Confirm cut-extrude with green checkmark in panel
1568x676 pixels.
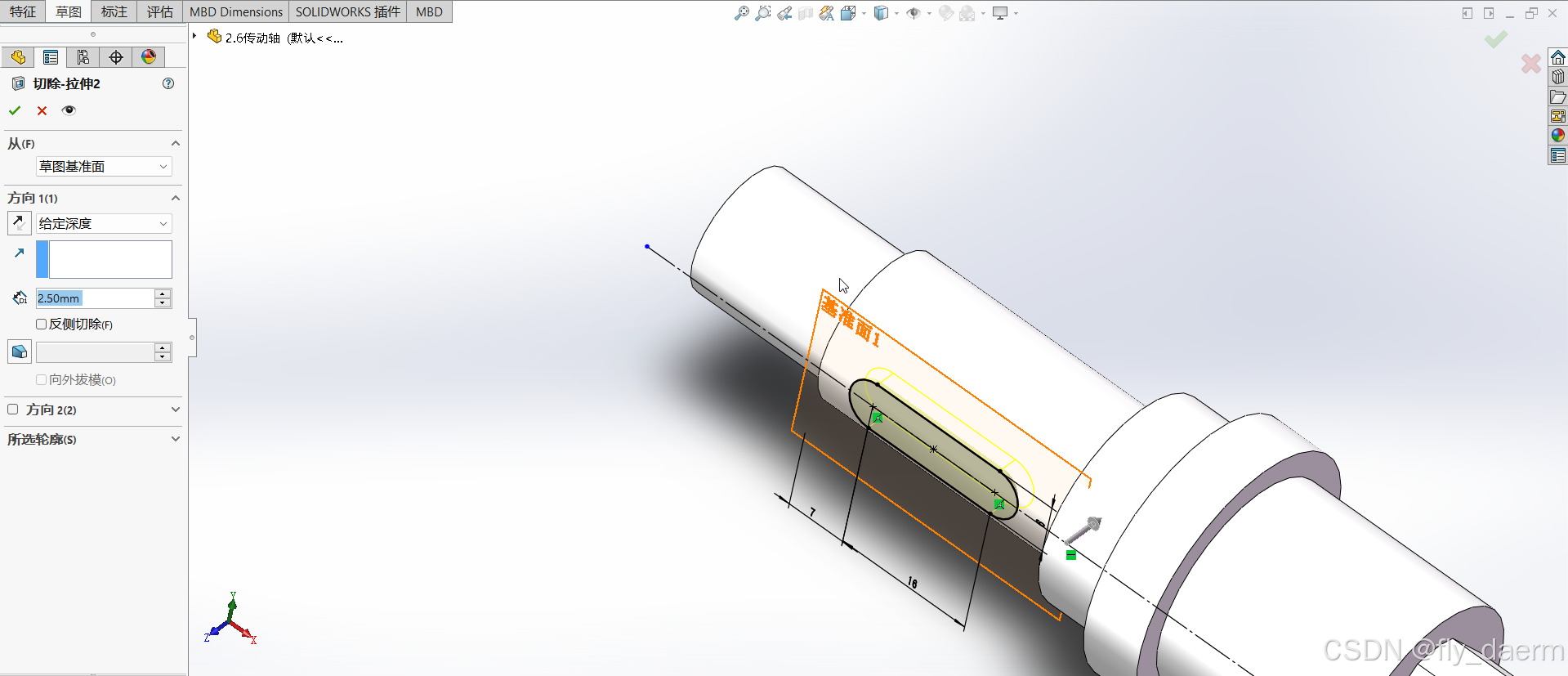15,110
